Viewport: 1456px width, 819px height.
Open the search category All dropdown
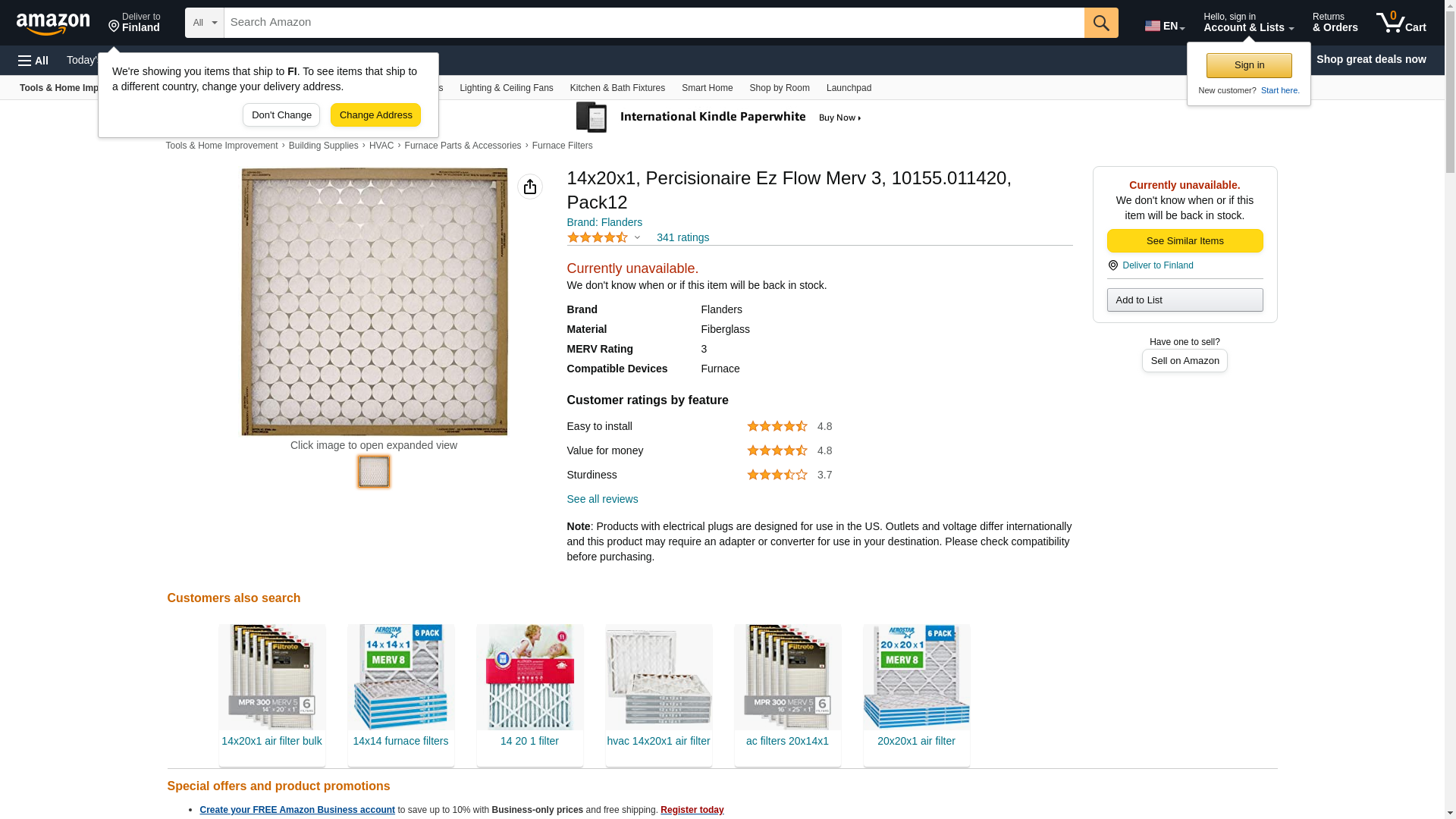point(204,23)
